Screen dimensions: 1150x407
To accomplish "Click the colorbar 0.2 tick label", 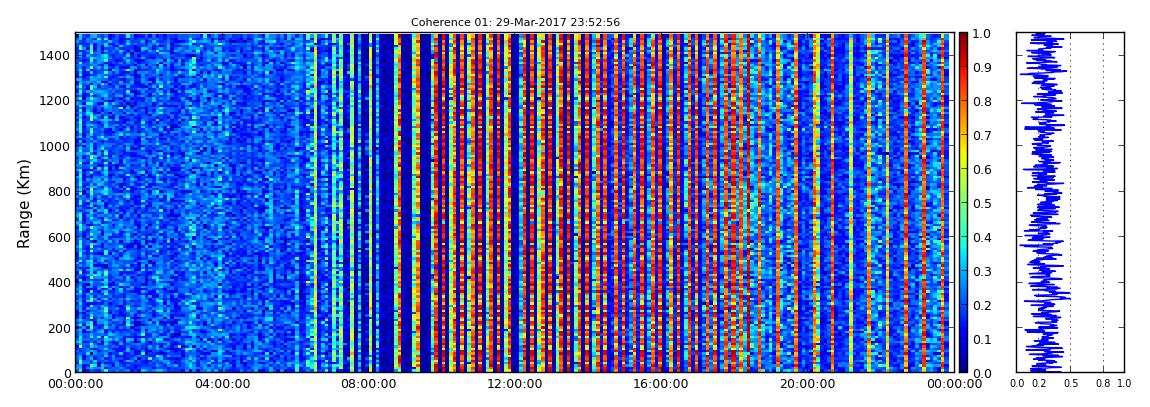I will coord(981,305).
